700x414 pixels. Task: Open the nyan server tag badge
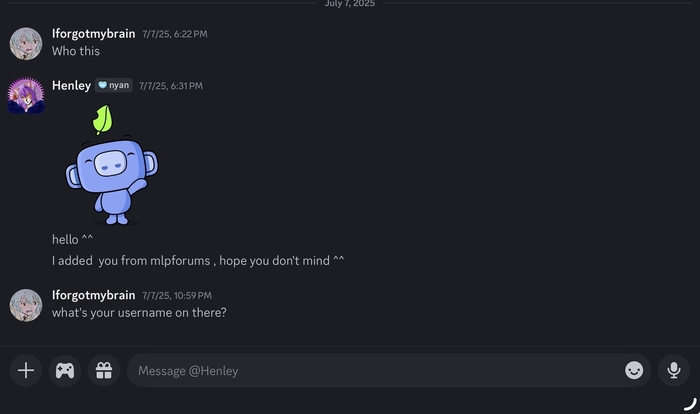click(x=114, y=85)
